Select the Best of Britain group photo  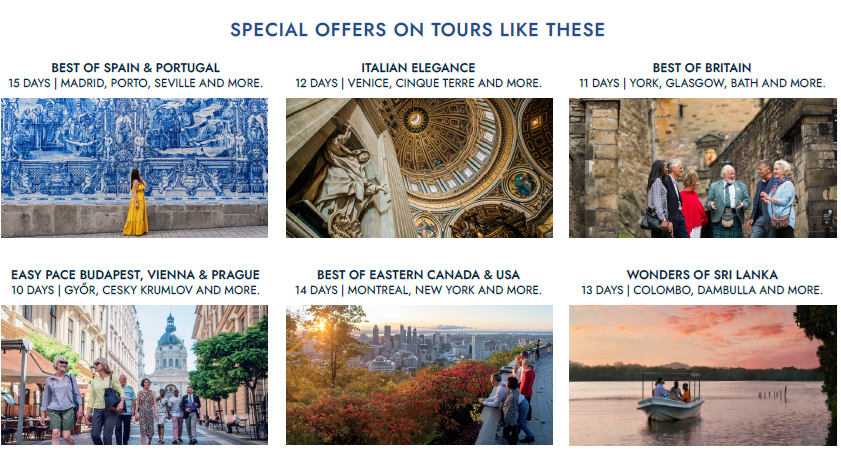pyautogui.click(x=702, y=167)
